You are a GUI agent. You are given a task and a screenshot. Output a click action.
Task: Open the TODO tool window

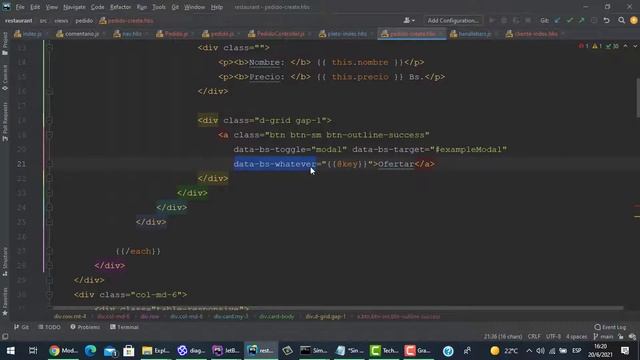pos(49,327)
